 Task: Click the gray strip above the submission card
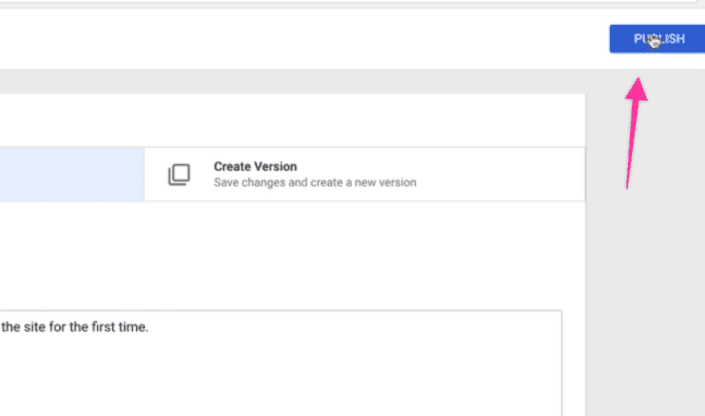click(292, 81)
